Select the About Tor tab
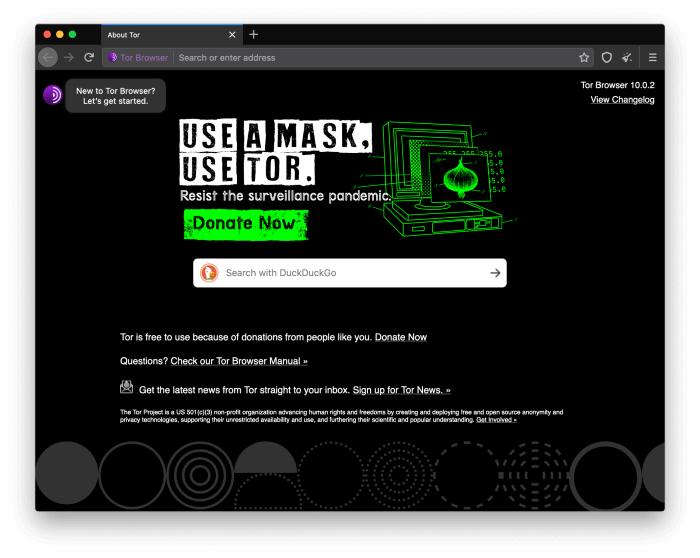 tap(172, 35)
